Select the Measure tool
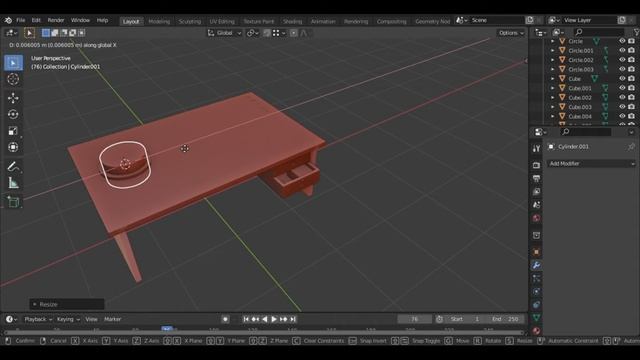640x360 pixels. [13, 183]
